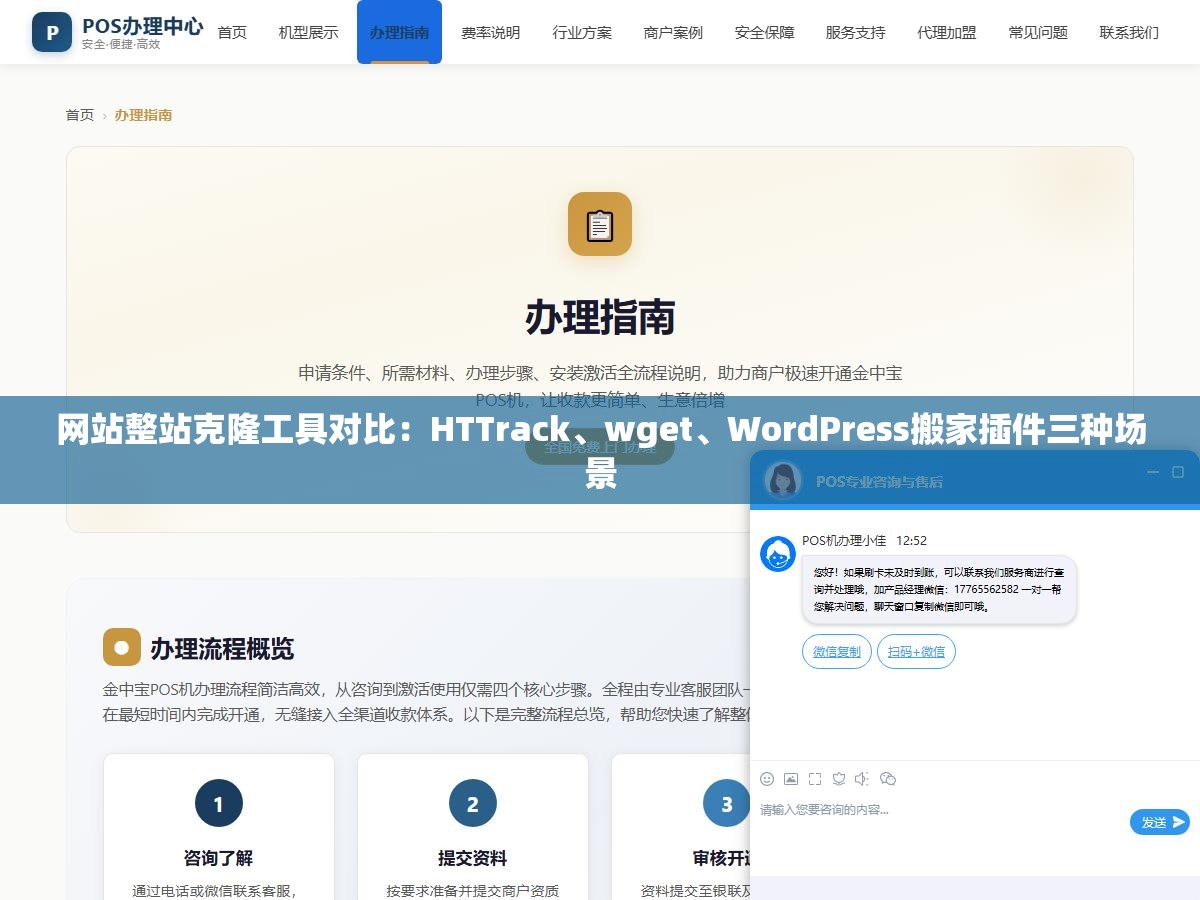Click the overlay article title banner

point(600,450)
